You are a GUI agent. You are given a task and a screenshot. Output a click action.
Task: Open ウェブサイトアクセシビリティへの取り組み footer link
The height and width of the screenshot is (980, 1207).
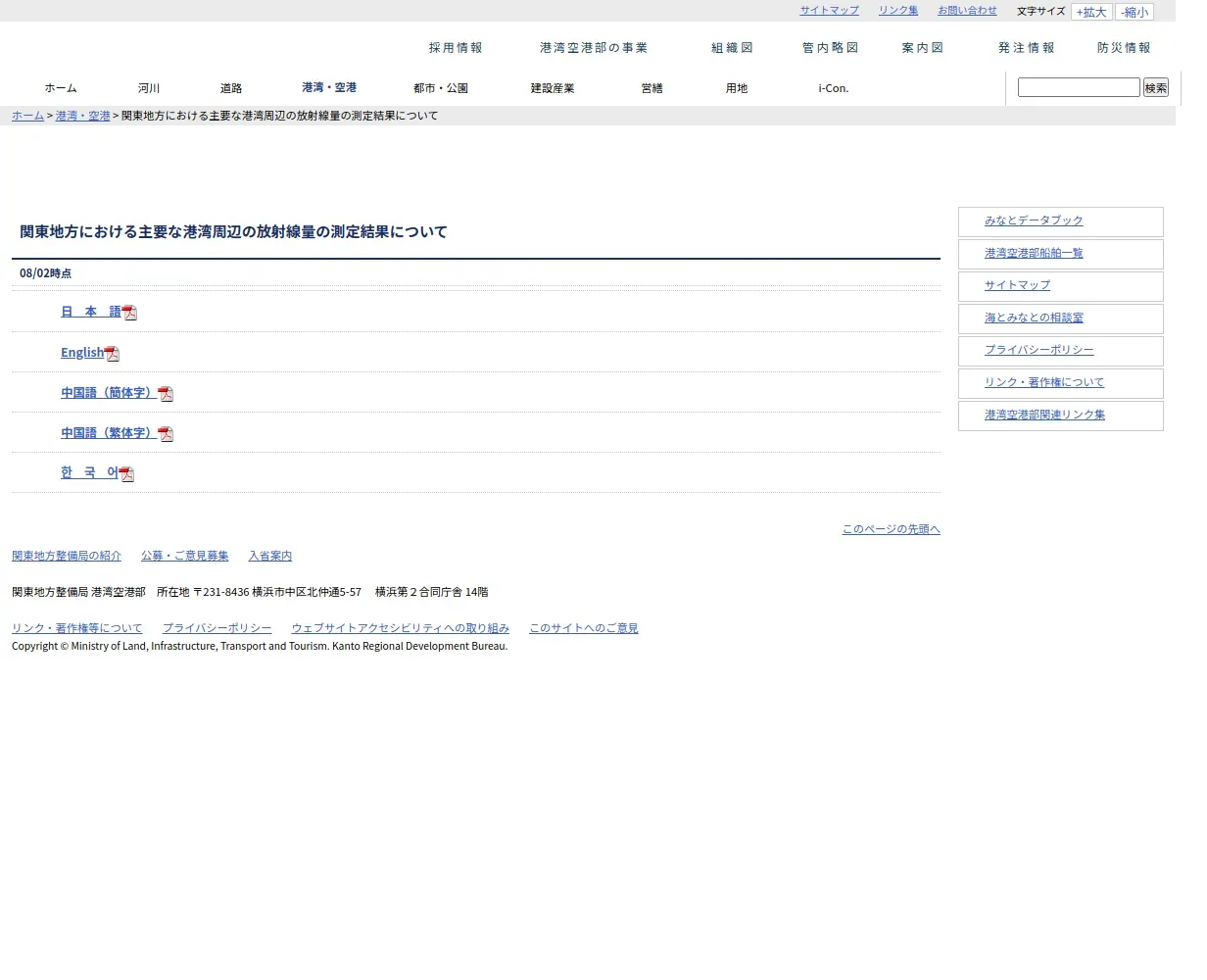pyautogui.click(x=400, y=628)
